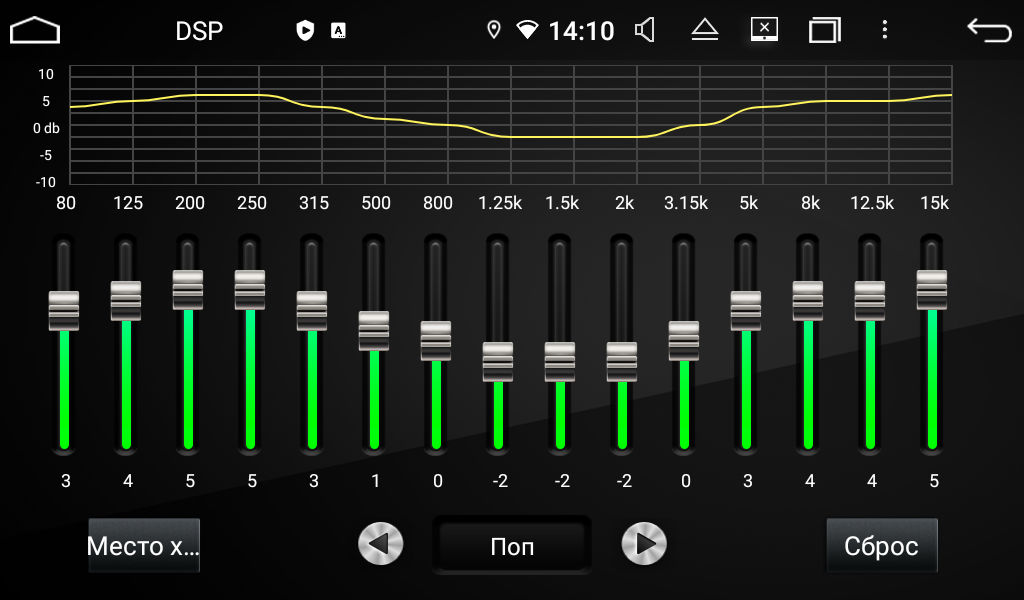Open Wi-Fi status icon
Image resolution: width=1024 pixels, height=600 pixels.
(527, 30)
